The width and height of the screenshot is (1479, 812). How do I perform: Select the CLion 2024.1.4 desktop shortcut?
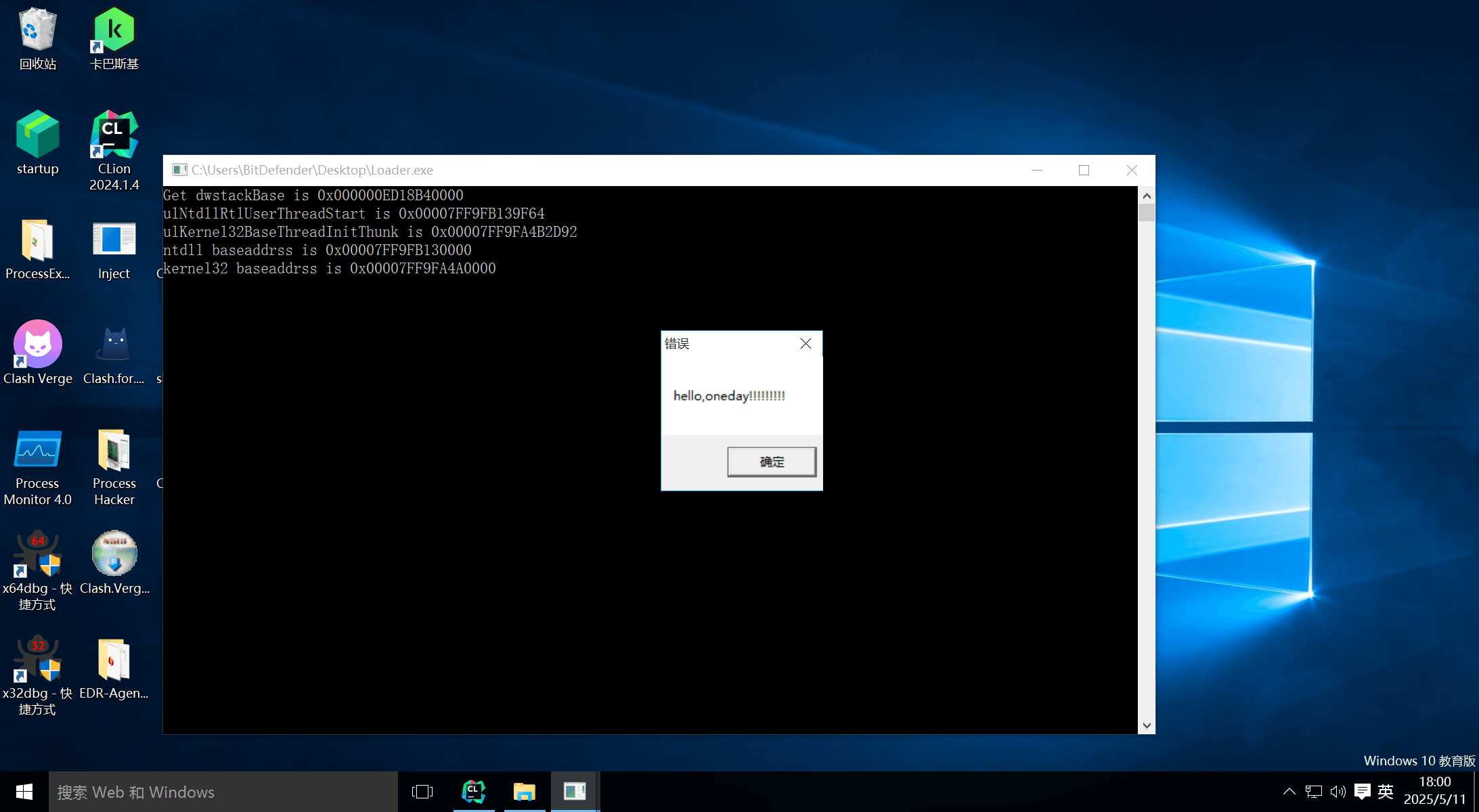coord(114,135)
